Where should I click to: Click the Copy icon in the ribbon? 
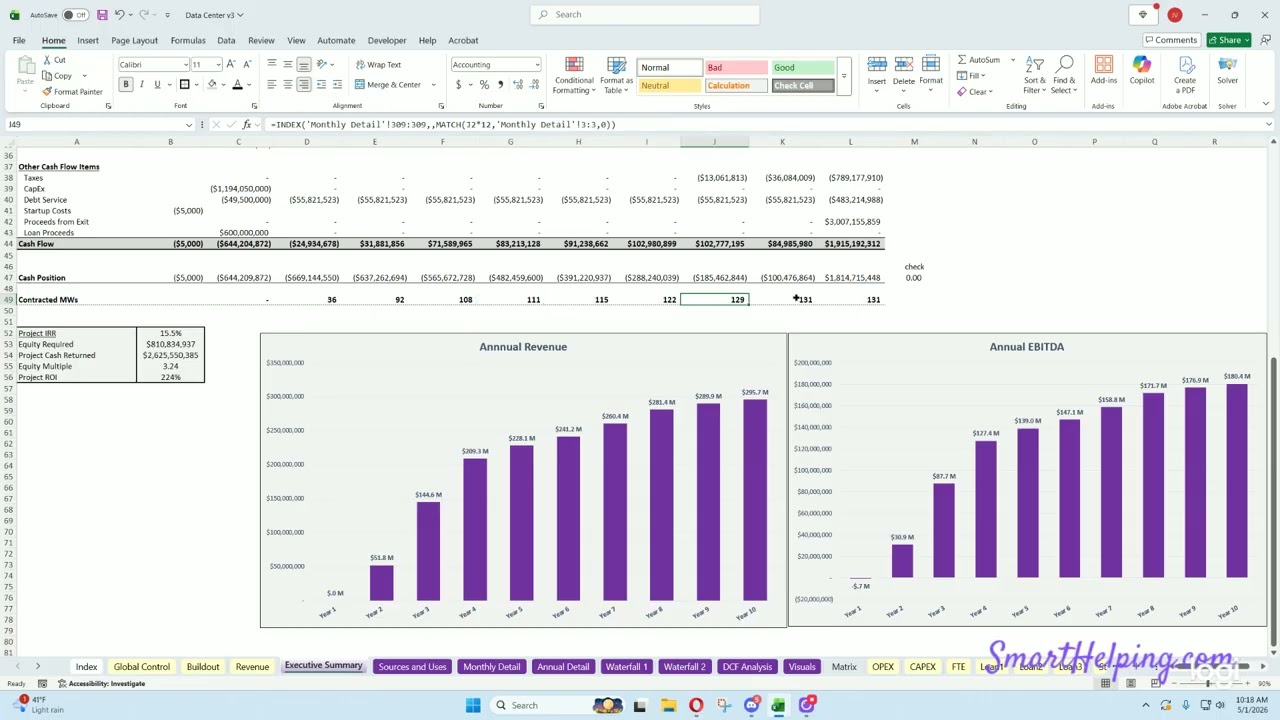pyautogui.click(x=47, y=76)
